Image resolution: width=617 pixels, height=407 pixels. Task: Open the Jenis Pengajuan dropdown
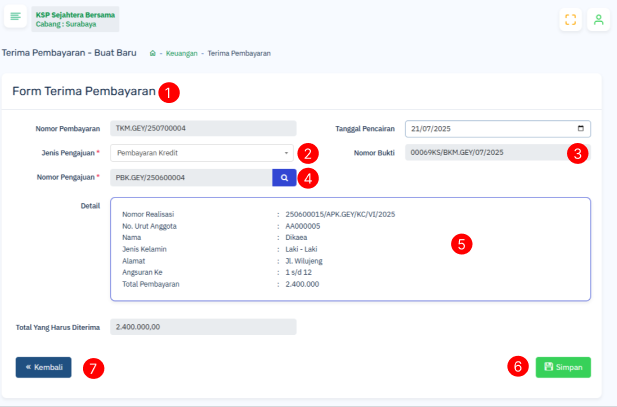coord(202,153)
